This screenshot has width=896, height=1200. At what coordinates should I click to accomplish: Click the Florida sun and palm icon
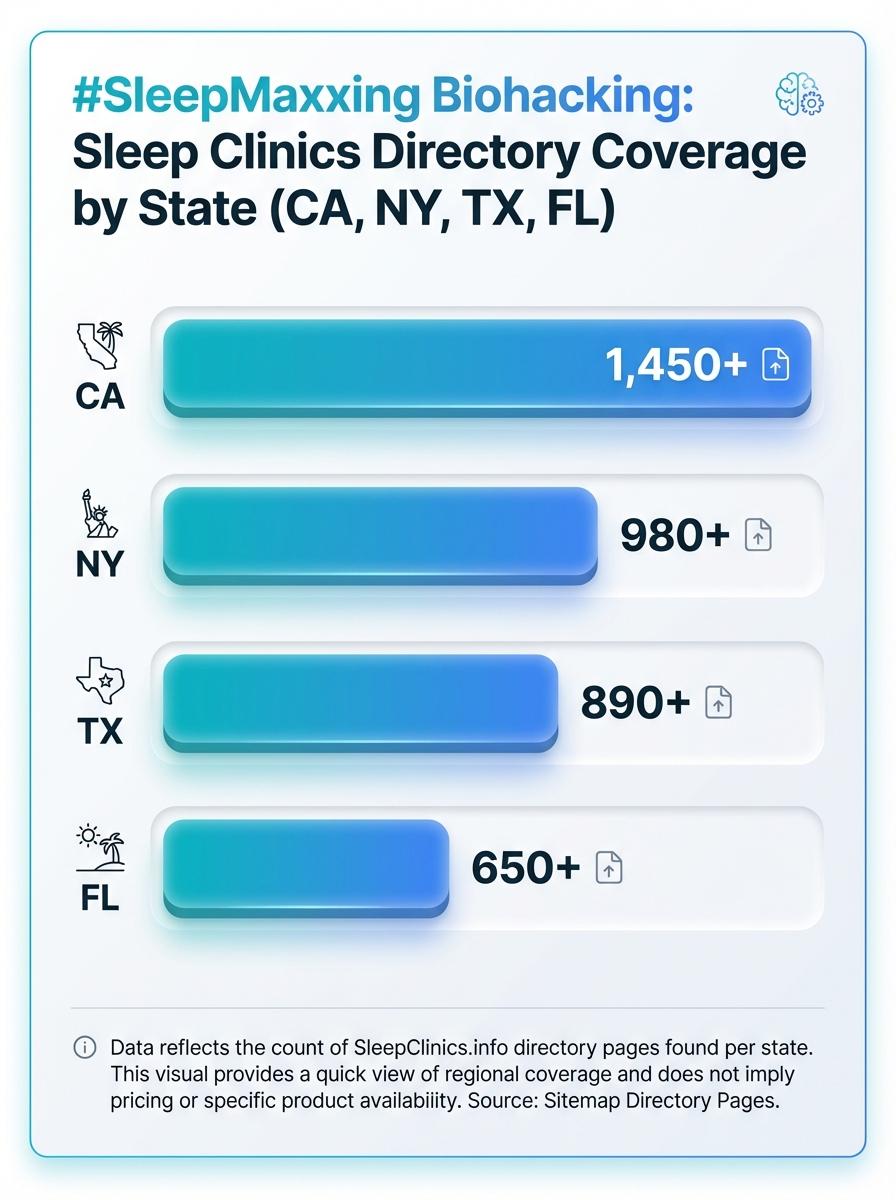point(99,847)
